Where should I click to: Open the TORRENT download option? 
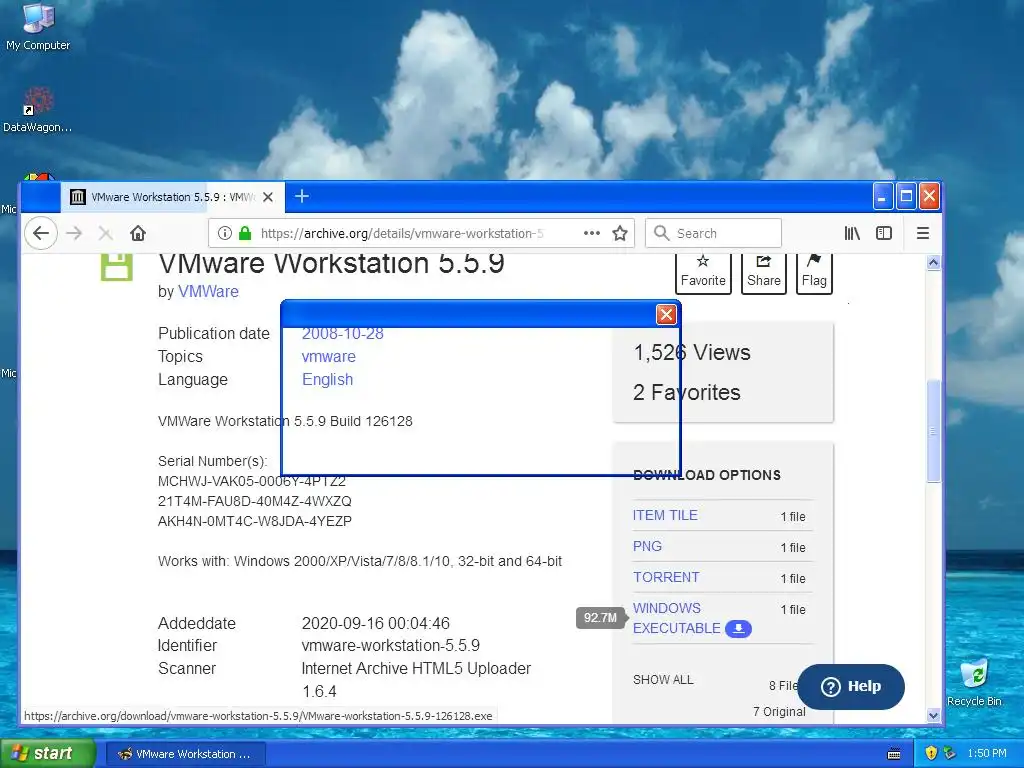(666, 577)
